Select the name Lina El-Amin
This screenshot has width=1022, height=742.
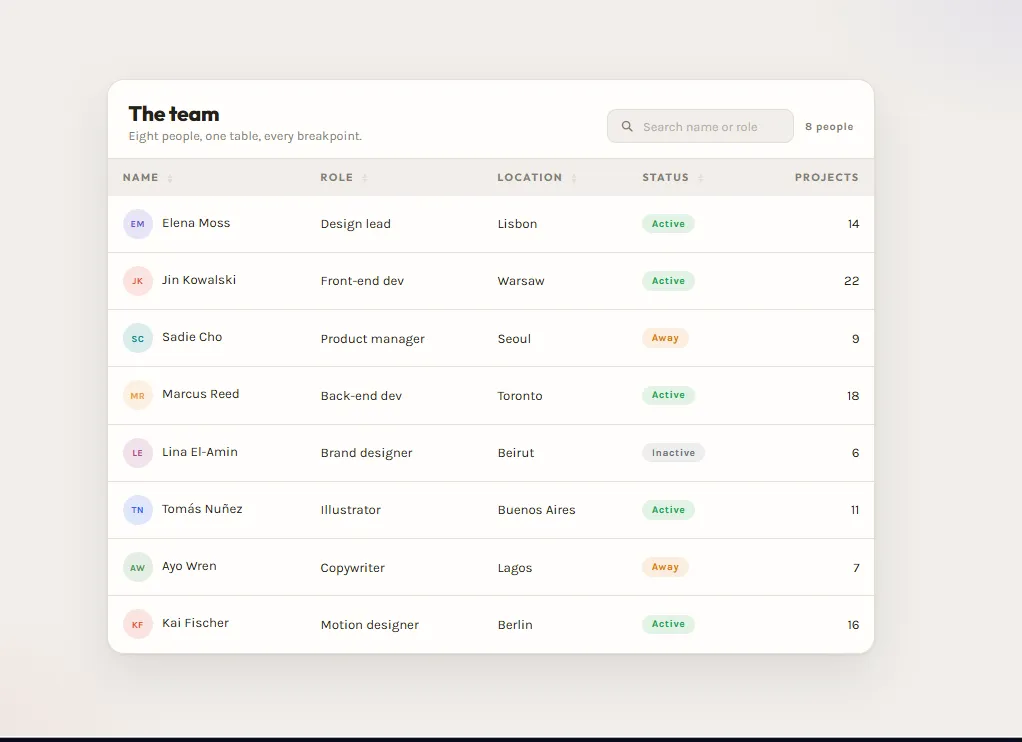click(200, 452)
